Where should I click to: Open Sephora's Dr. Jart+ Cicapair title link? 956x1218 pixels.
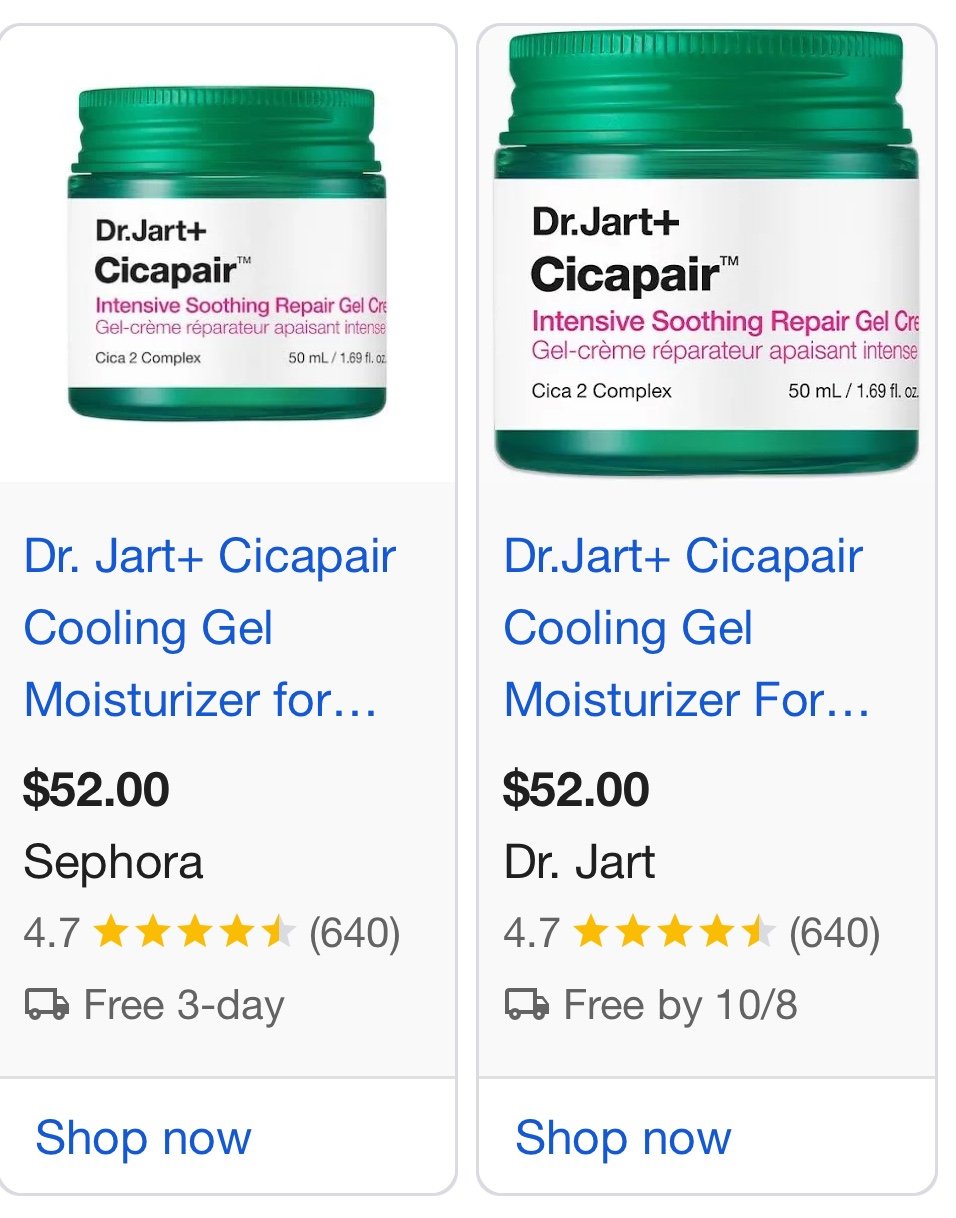pos(210,628)
